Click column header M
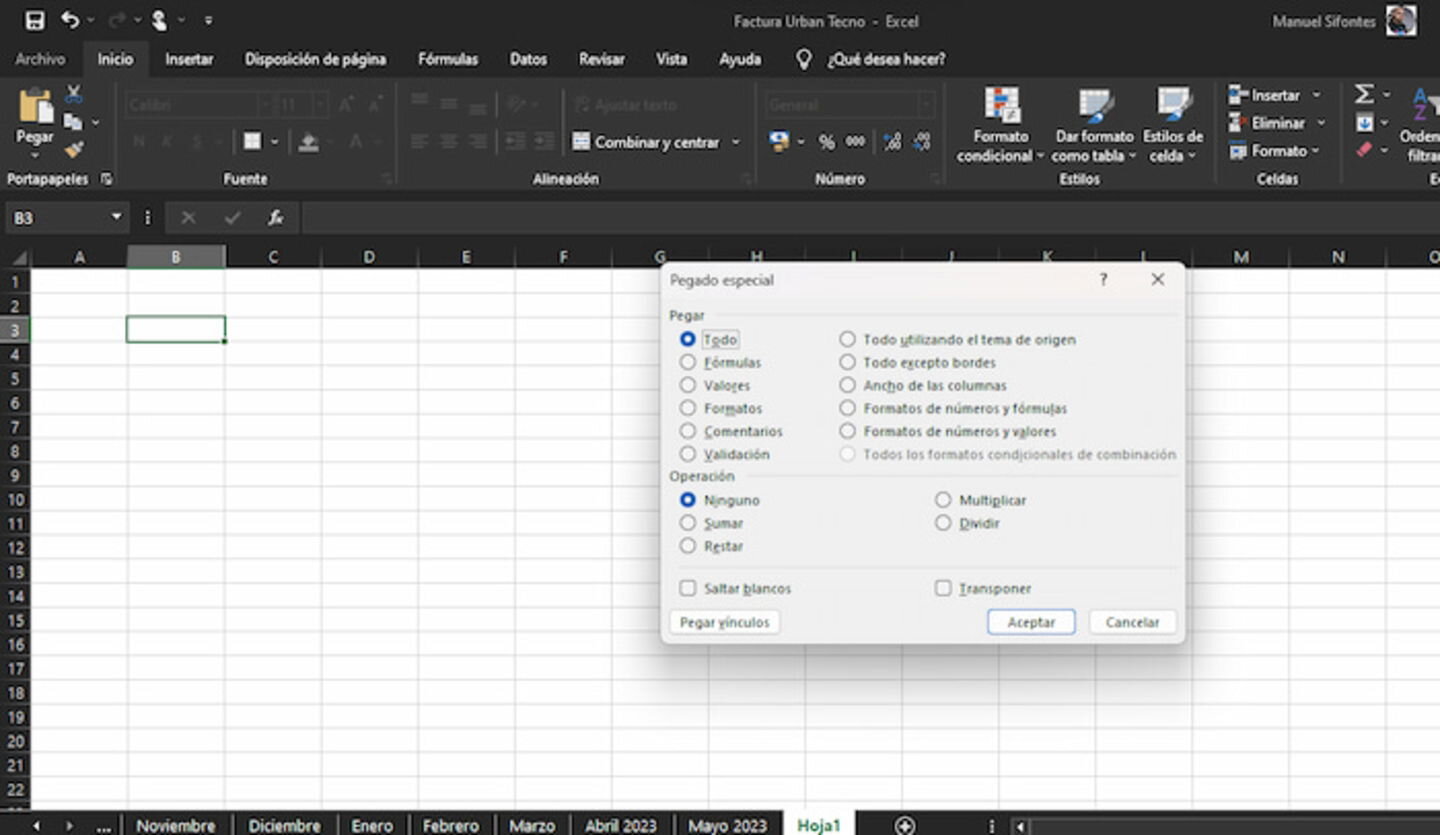This screenshot has height=835, width=1440. click(x=1240, y=257)
